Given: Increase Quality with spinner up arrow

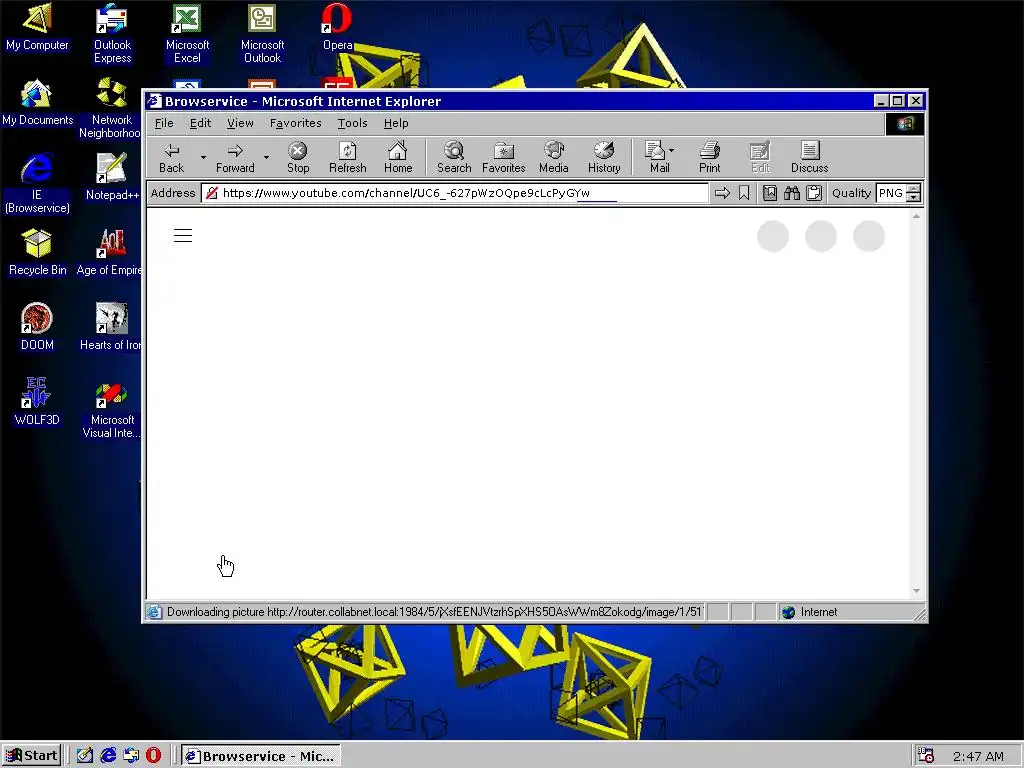Looking at the screenshot, I should tap(914, 189).
